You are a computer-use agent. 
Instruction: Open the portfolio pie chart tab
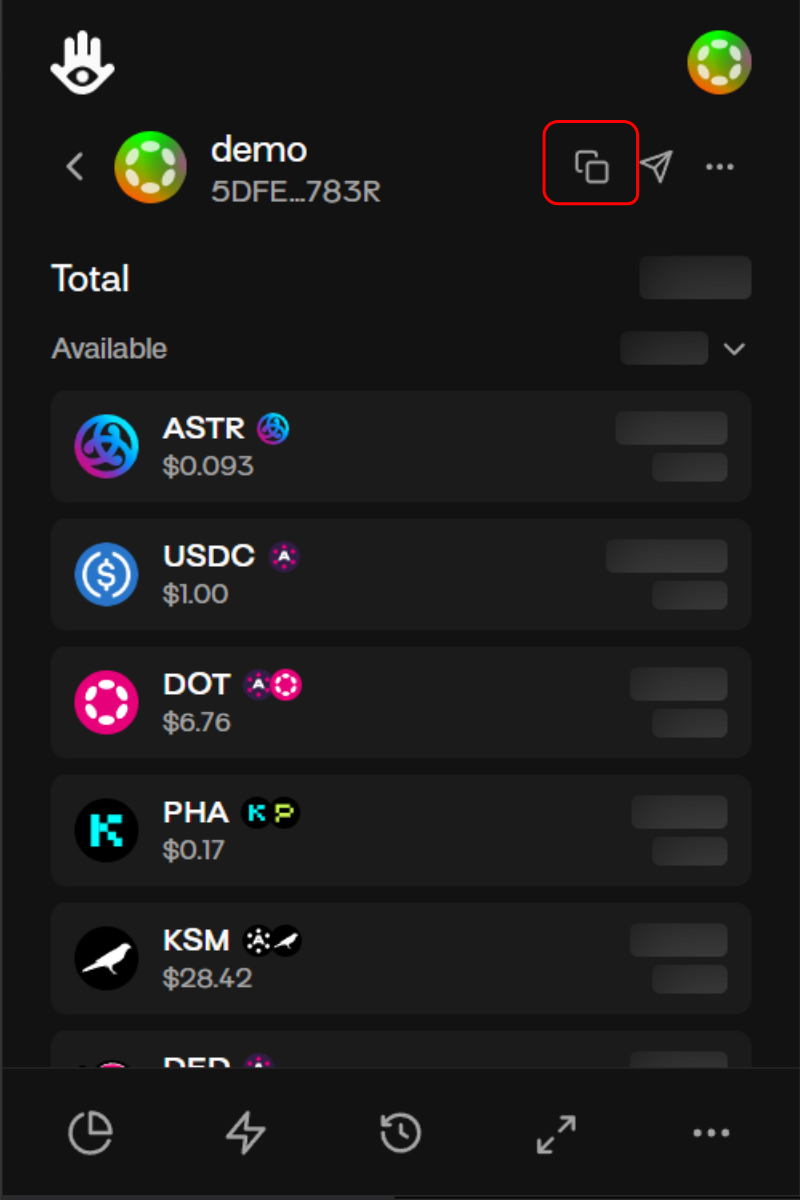pos(90,1133)
